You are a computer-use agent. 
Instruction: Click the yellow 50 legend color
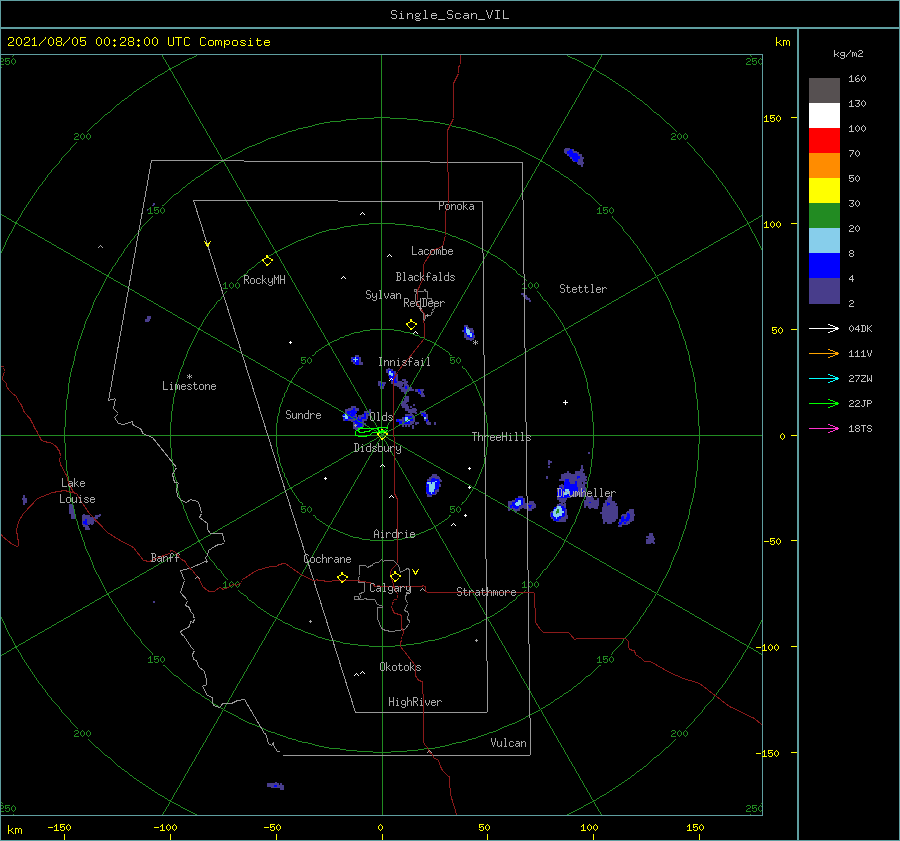824,191
